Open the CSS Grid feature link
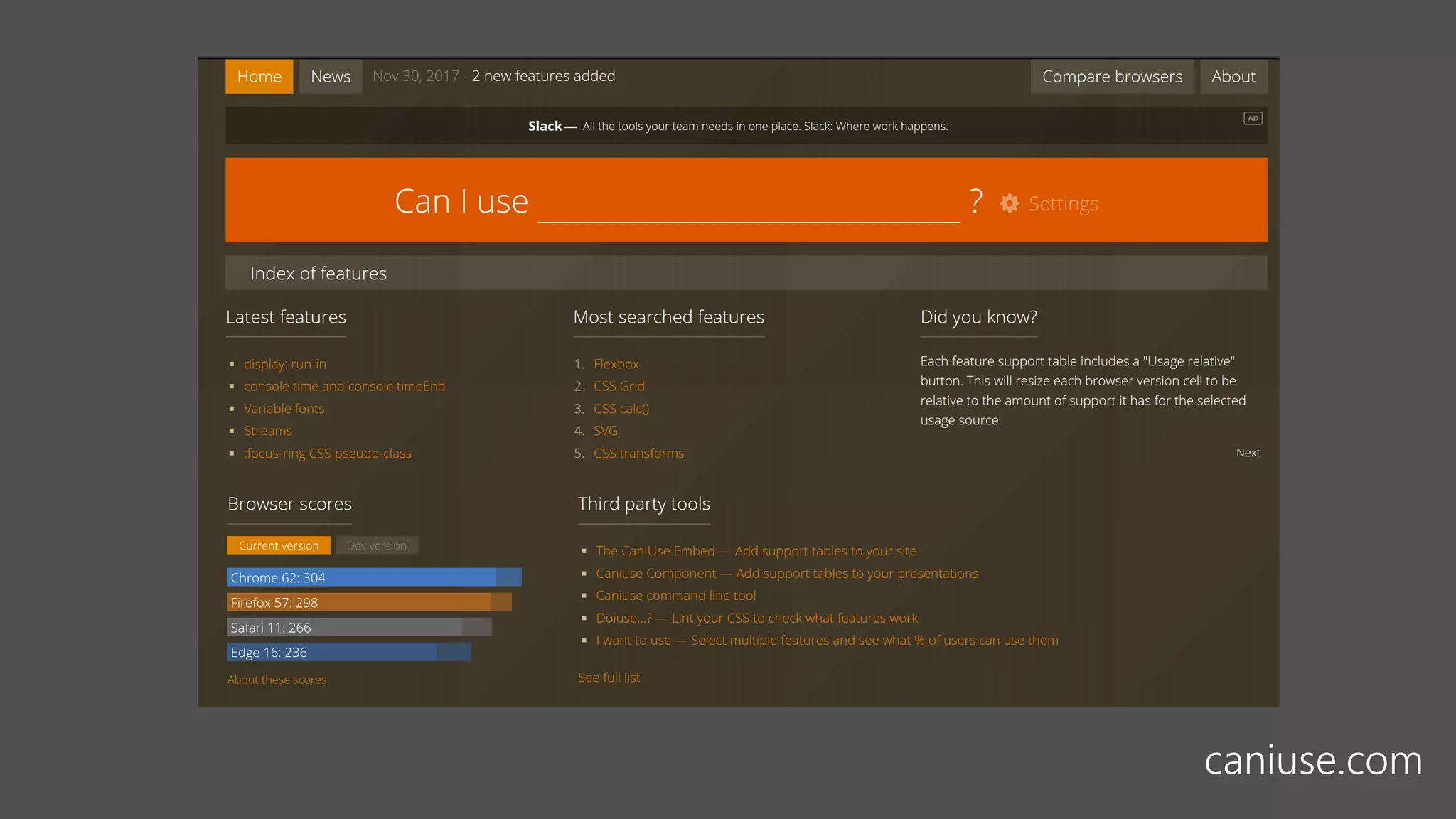 [x=619, y=386]
